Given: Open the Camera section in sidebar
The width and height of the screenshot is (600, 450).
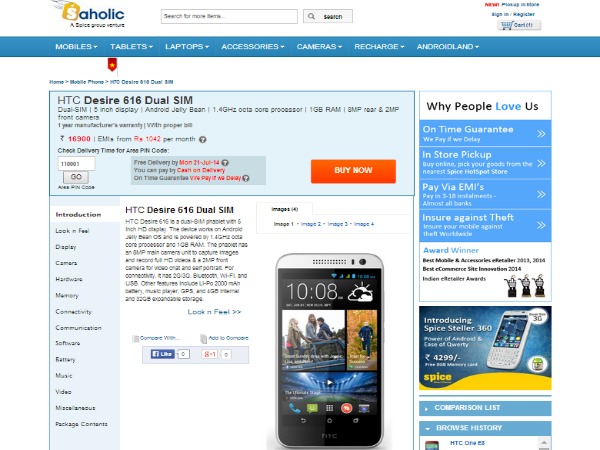Looking at the screenshot, I should [x=66, y=263].
